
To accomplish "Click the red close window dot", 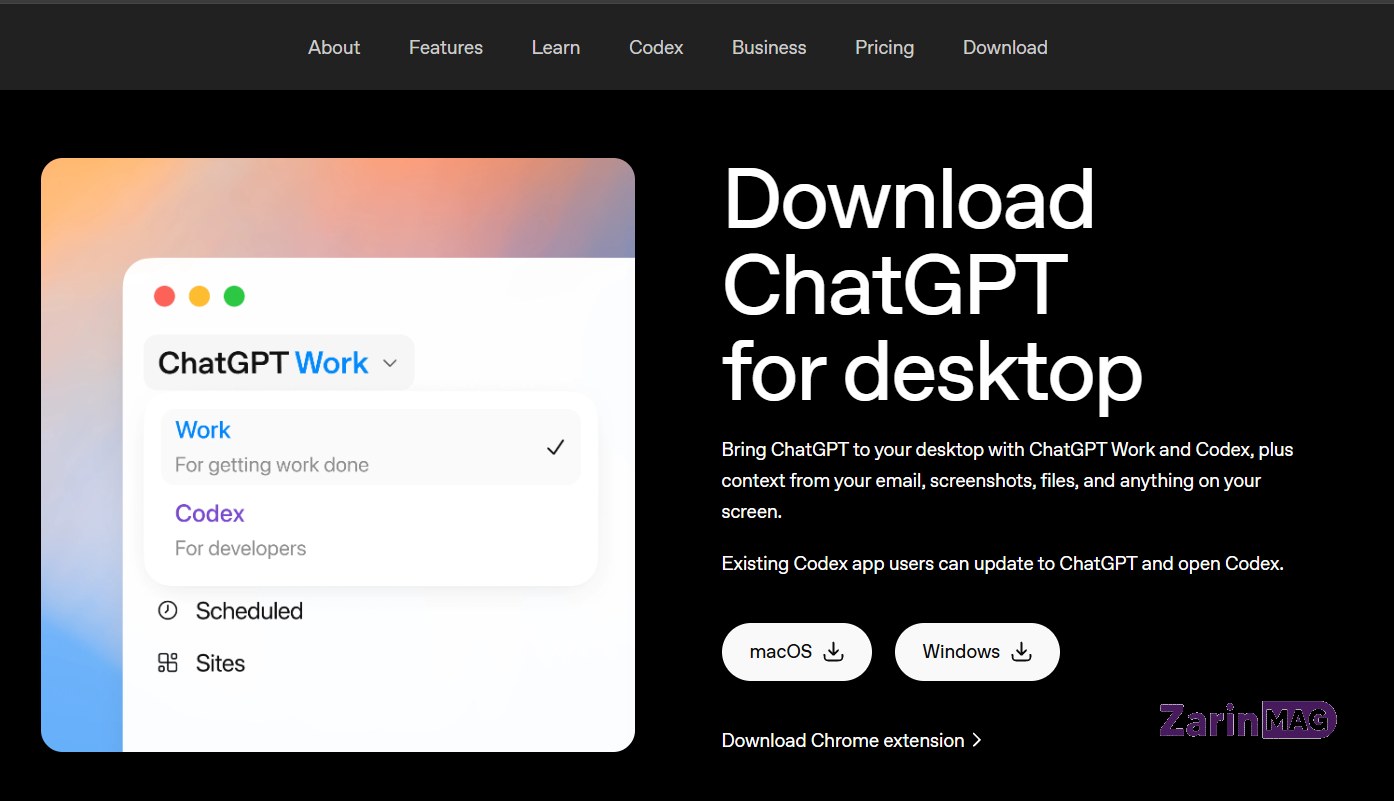I will [164, 296].
